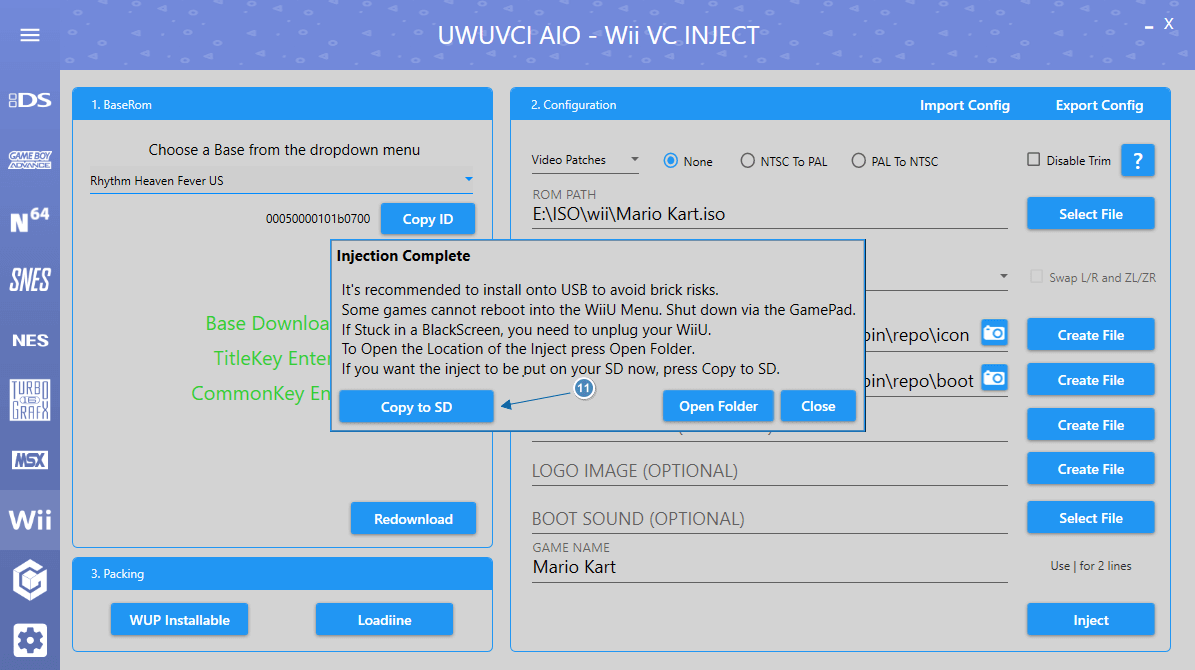The height and width of the screenshot is (670, 1195).
Task: Open the help question mark button
Action: 1137,160
